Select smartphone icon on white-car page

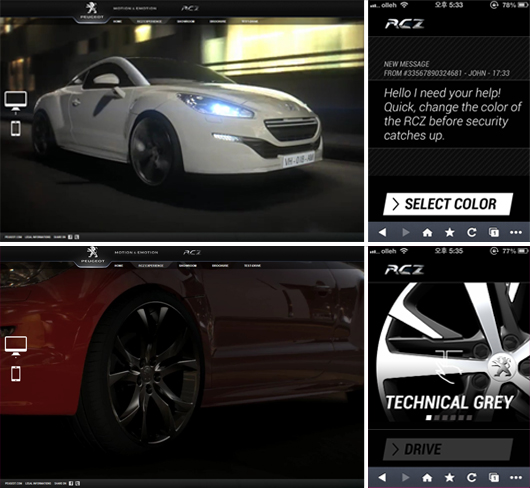[x=16, y=129]
